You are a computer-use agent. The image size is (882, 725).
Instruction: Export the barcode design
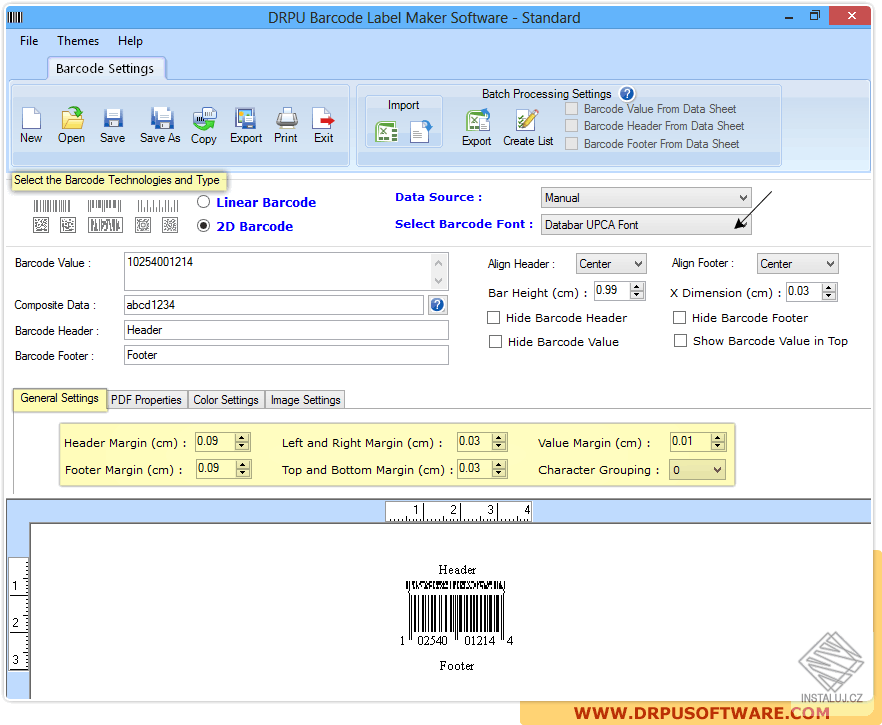pyautogui.click(x=245, y=122)
